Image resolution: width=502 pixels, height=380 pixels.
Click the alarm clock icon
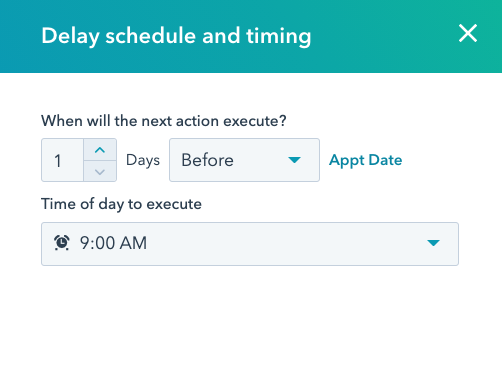(x=62, y=243)
